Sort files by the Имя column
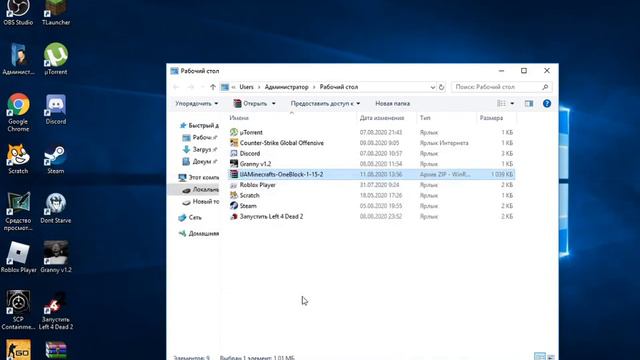640x360 pixels. point(292,118)
